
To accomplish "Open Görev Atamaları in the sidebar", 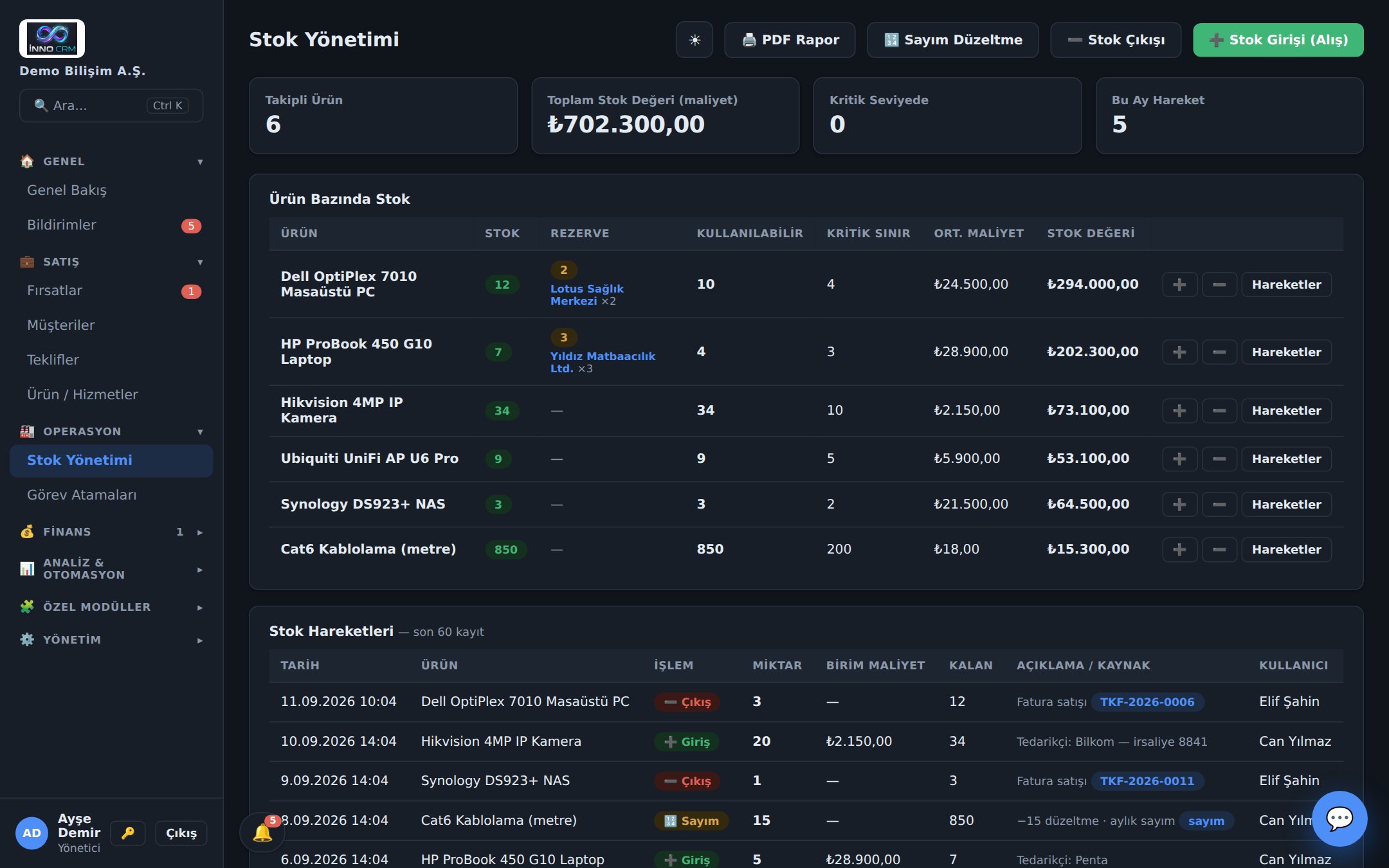I will point(111,495).
